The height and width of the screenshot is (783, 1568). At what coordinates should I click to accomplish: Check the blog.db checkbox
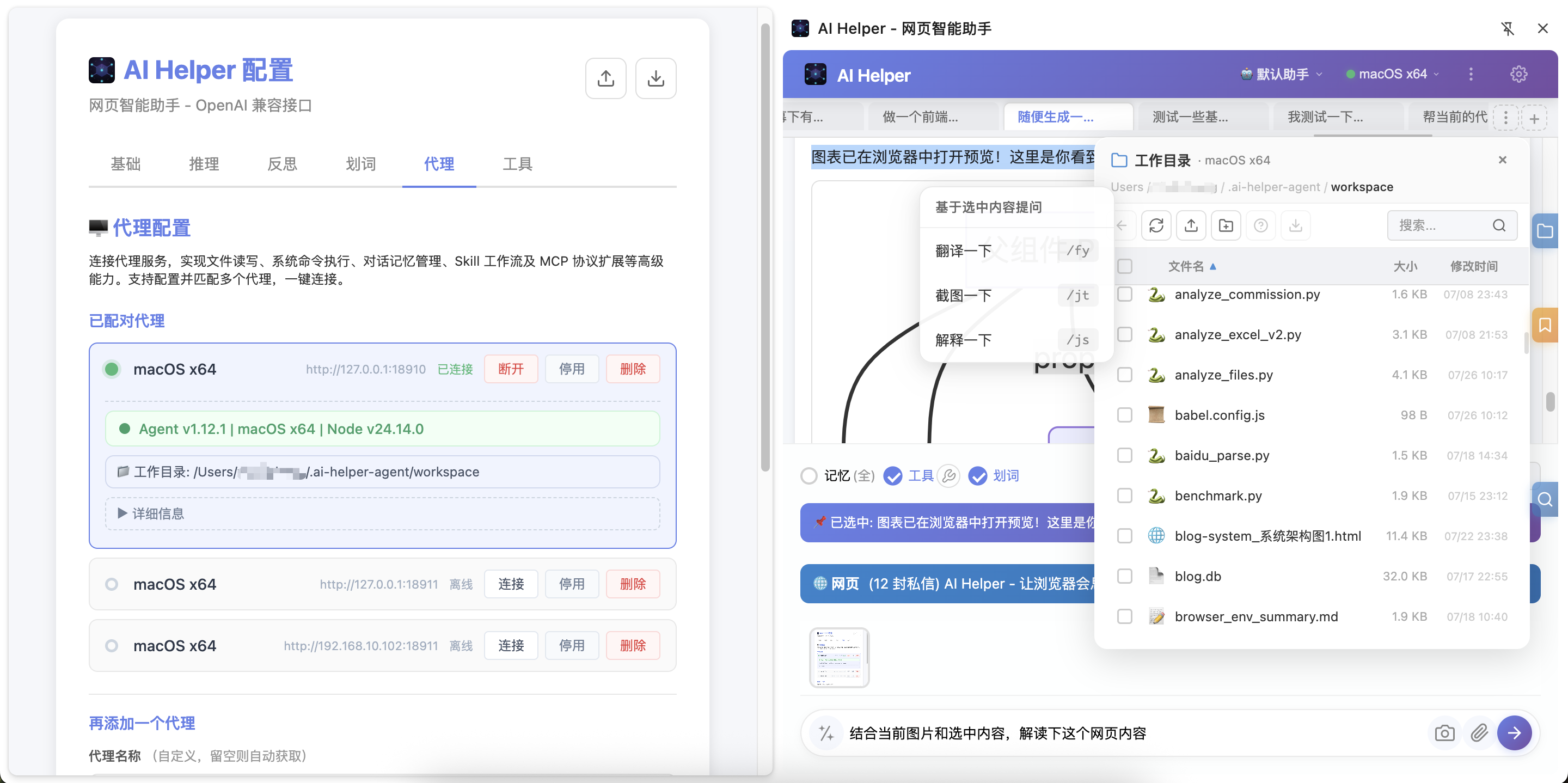click(1124, 576)
